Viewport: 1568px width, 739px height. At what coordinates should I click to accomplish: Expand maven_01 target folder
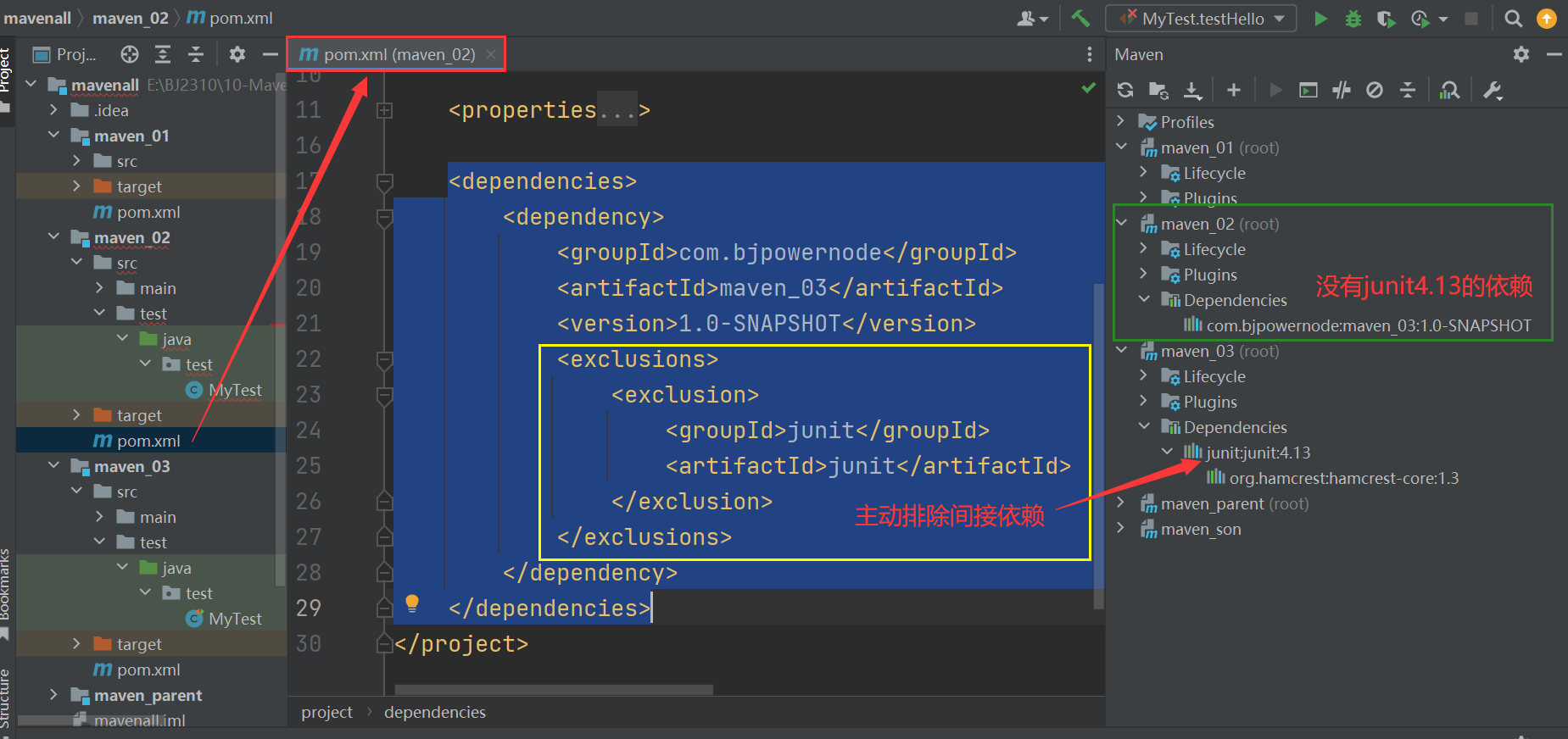[x=76, y=186]
